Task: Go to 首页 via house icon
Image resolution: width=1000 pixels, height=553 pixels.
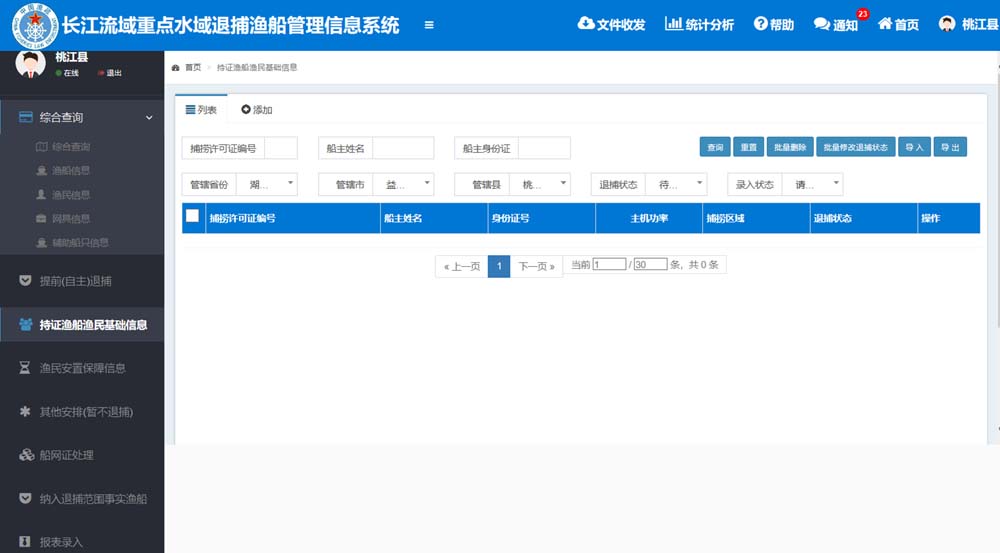Action: (x=885, y=24)
